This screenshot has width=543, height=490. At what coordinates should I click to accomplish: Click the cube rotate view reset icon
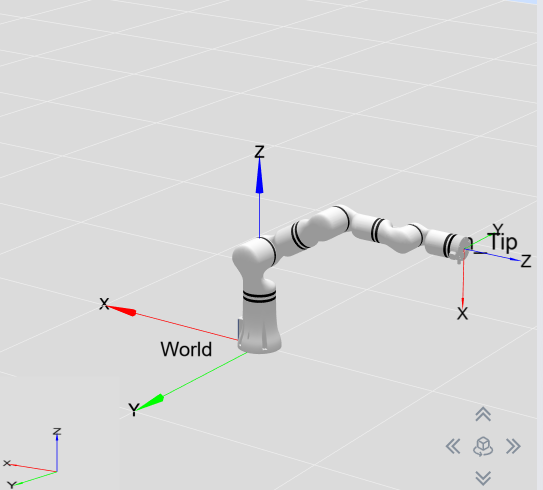click(x=483, y=446)
